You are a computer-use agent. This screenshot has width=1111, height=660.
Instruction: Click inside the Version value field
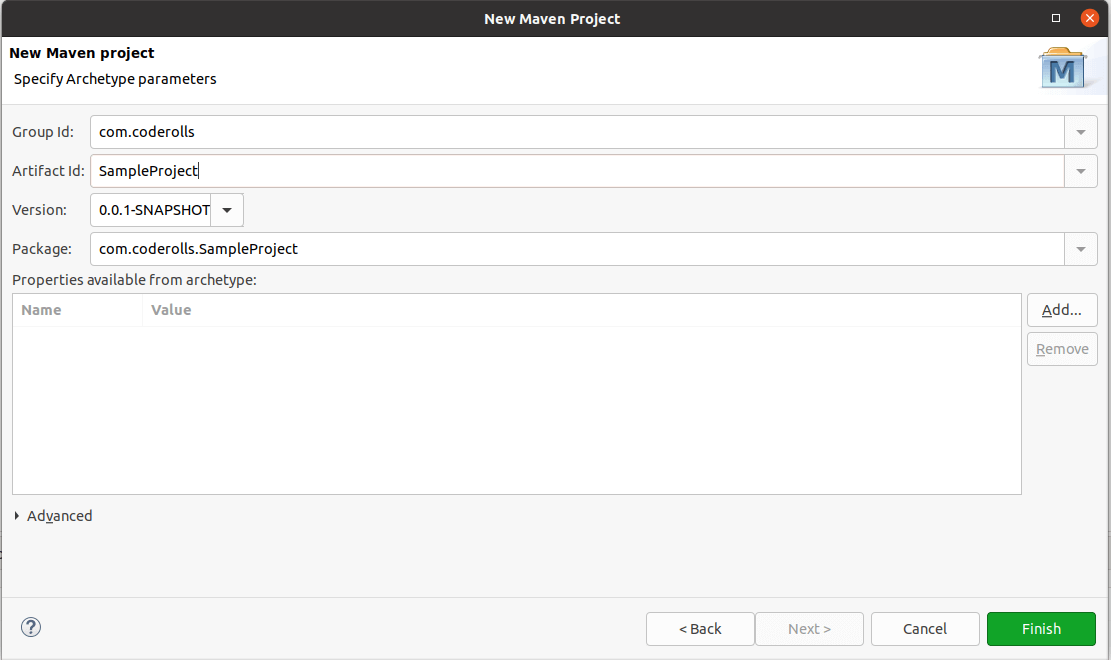click(x=150, y=210)
